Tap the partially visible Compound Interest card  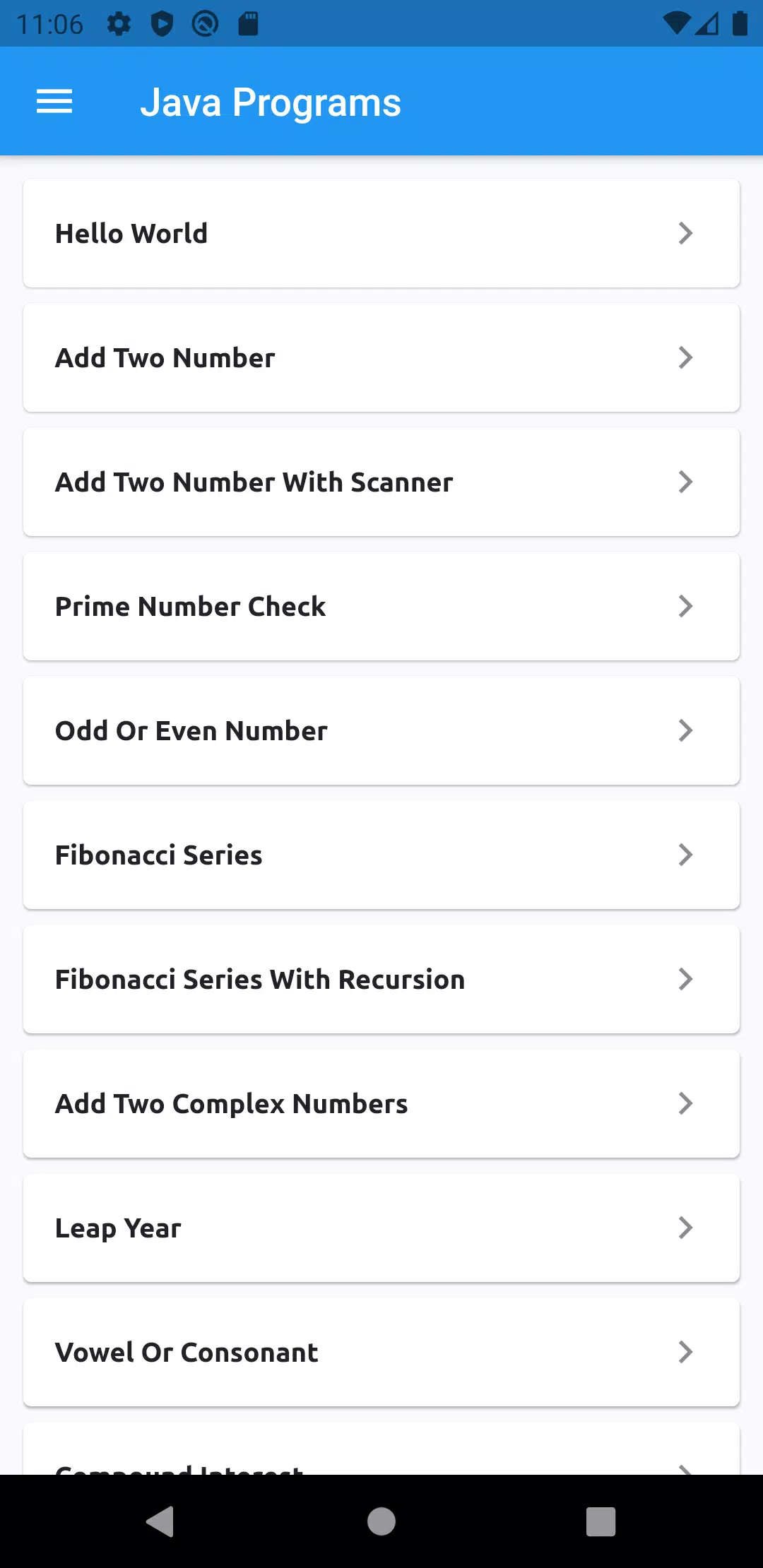(x=381, y=1449)
